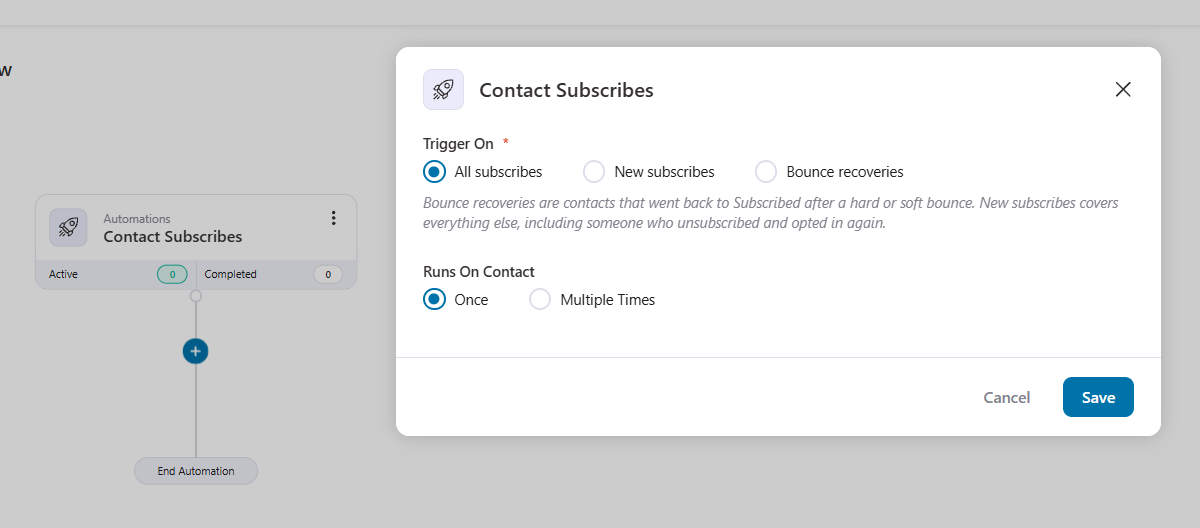This screenshot has height=528, width=1200.
Task: Select the Contact Subscribes node title
Action: tap(173, 237)
